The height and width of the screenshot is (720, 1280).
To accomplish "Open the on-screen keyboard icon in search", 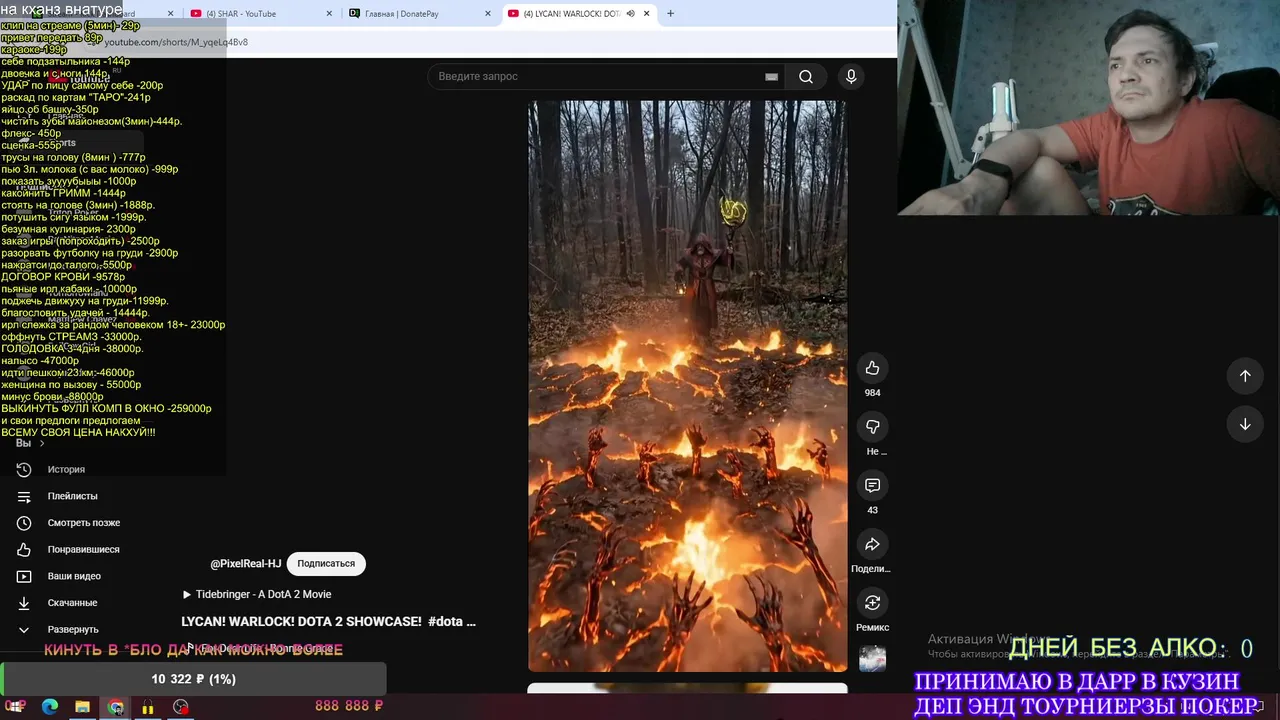I will (771, 77).
